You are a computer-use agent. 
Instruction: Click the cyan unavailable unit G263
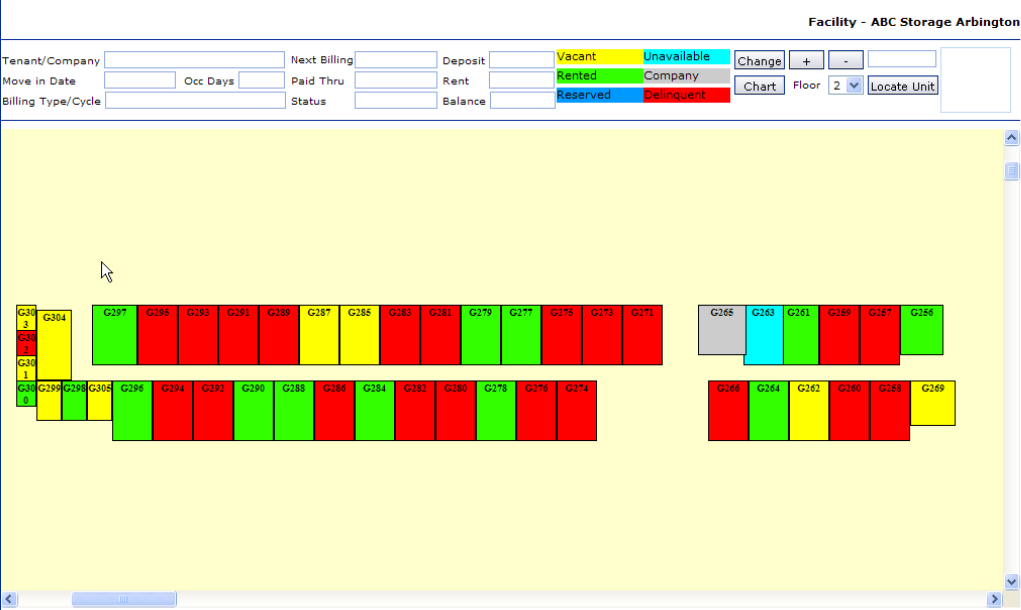point(763,335)
